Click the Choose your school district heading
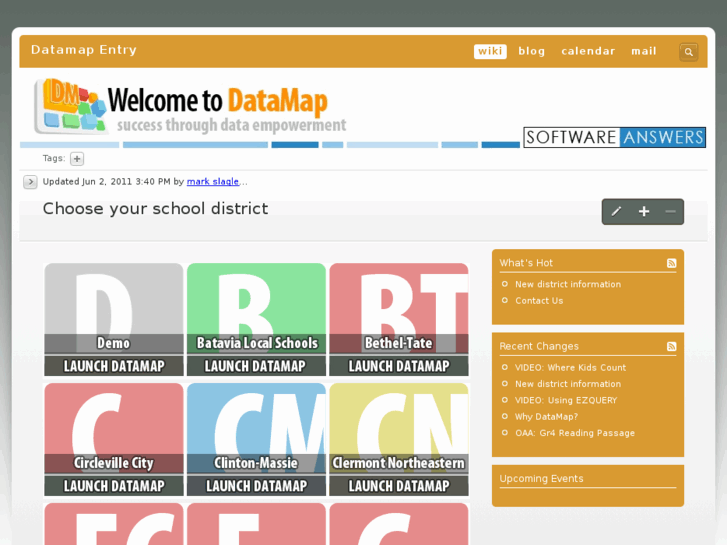This screenshot has height=545, width=727. [155, 209]
